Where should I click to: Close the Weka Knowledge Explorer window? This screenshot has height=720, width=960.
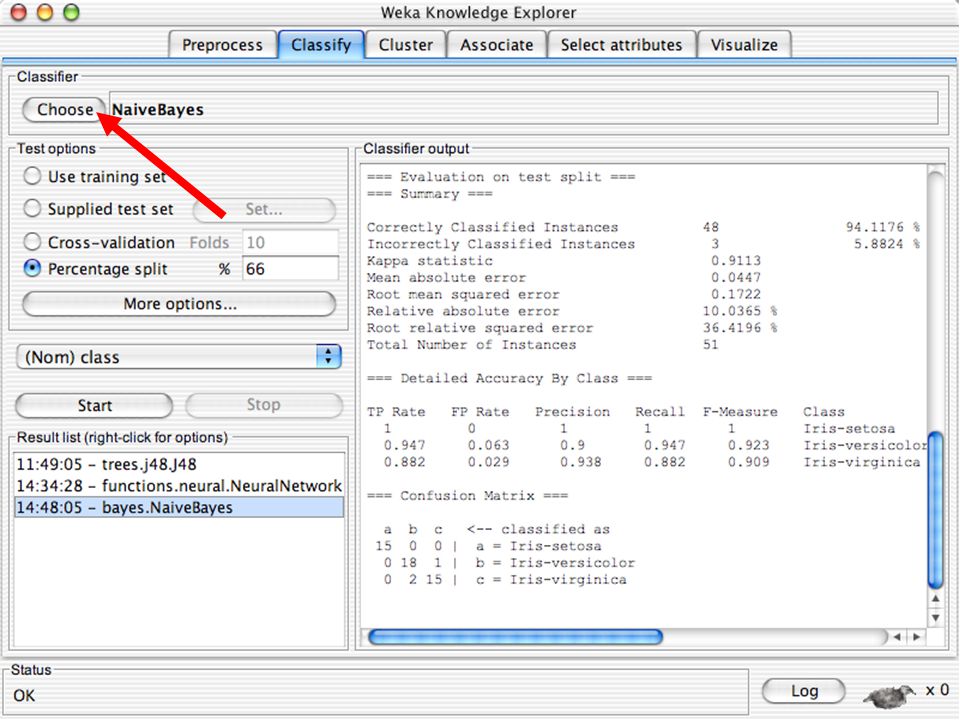pos(19,12)
